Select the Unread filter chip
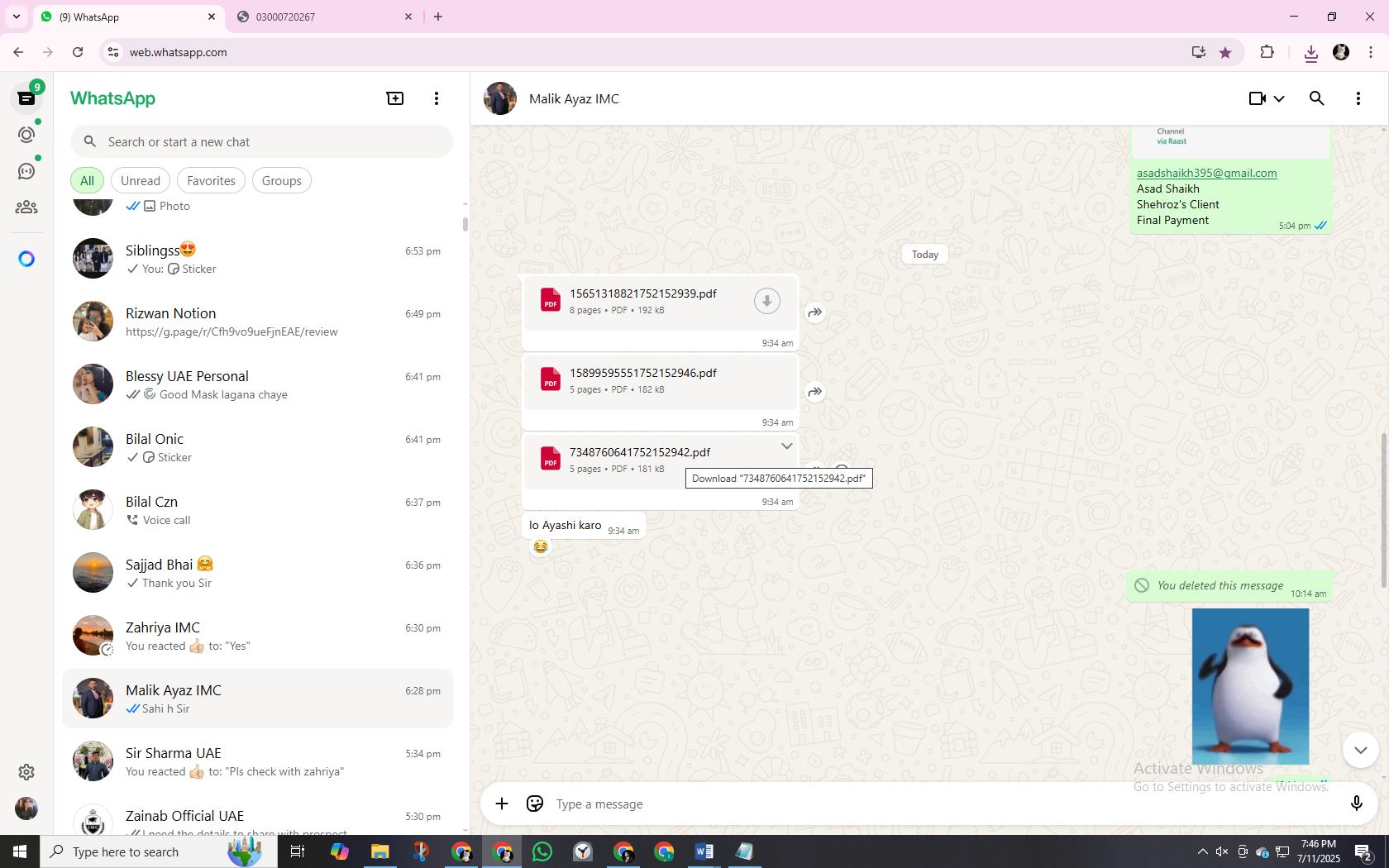1389x868 pixels. (141, 181)
